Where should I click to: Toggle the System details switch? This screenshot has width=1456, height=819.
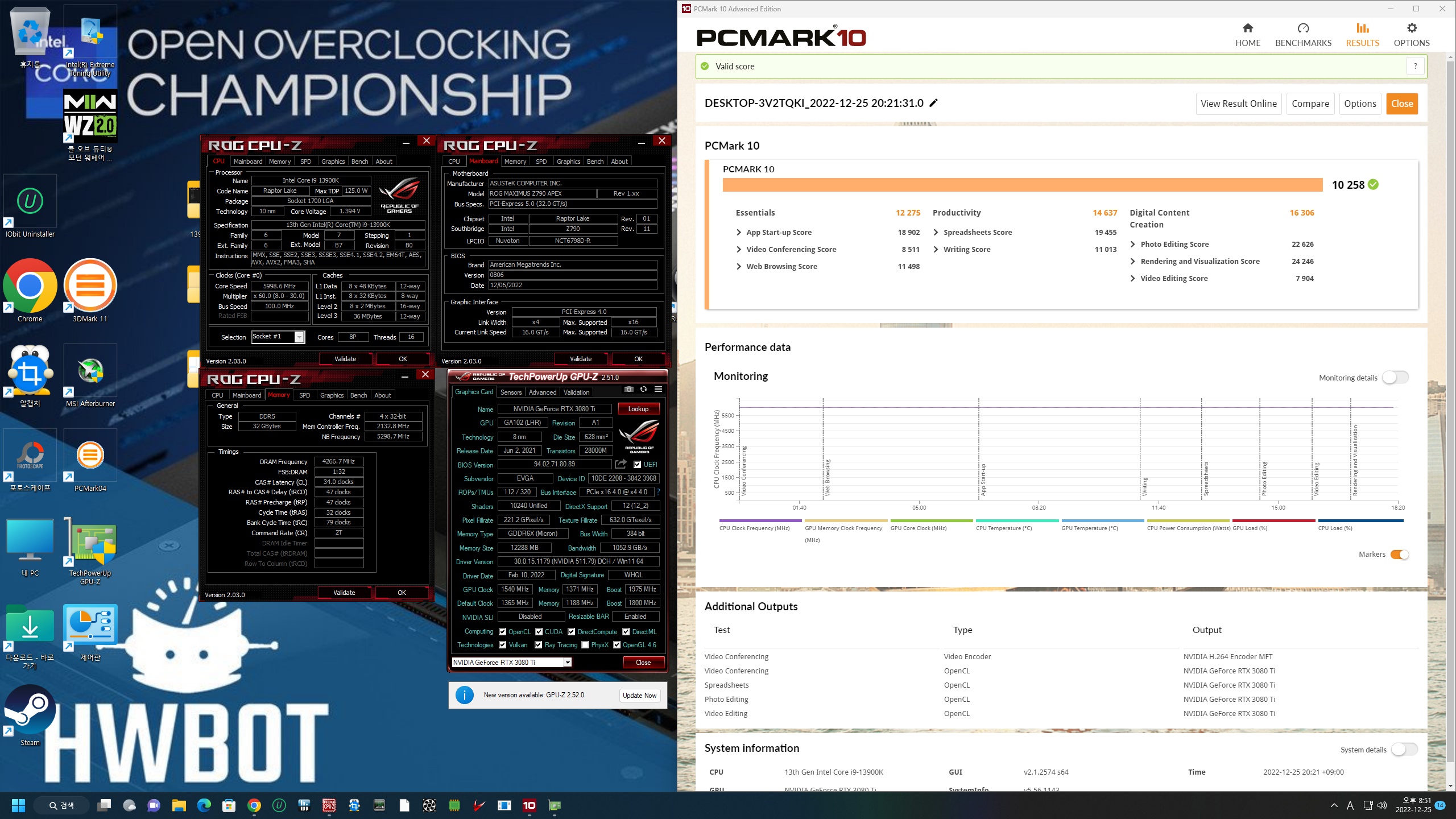[x=1404, y=750]
